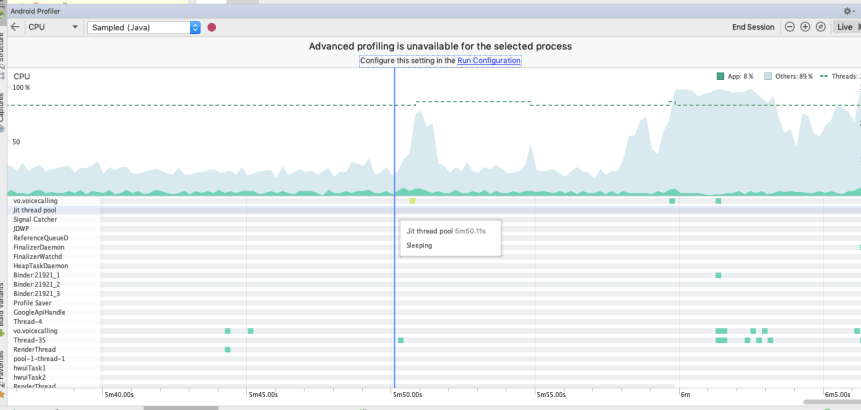Open the Favorites side tab
Image resolution: width=861 pixels, height=410 pixels.
2,374
